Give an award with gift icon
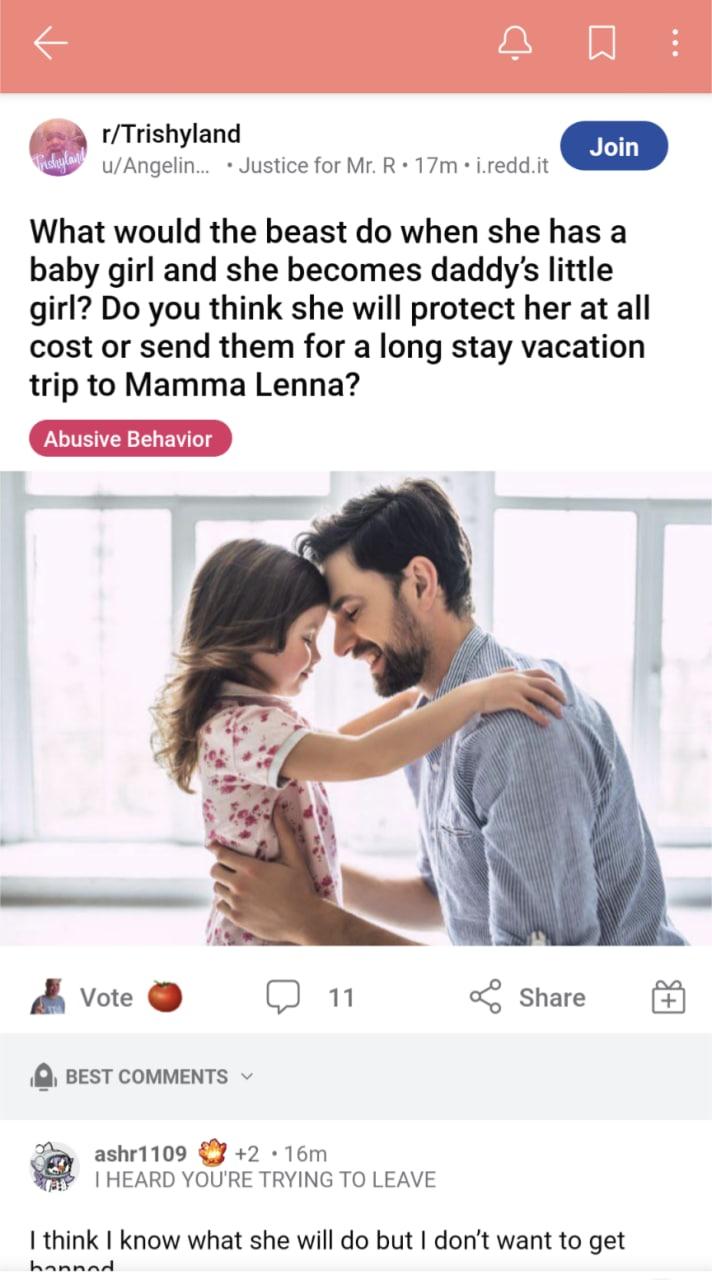712x1280 pixels. point(668,997)
